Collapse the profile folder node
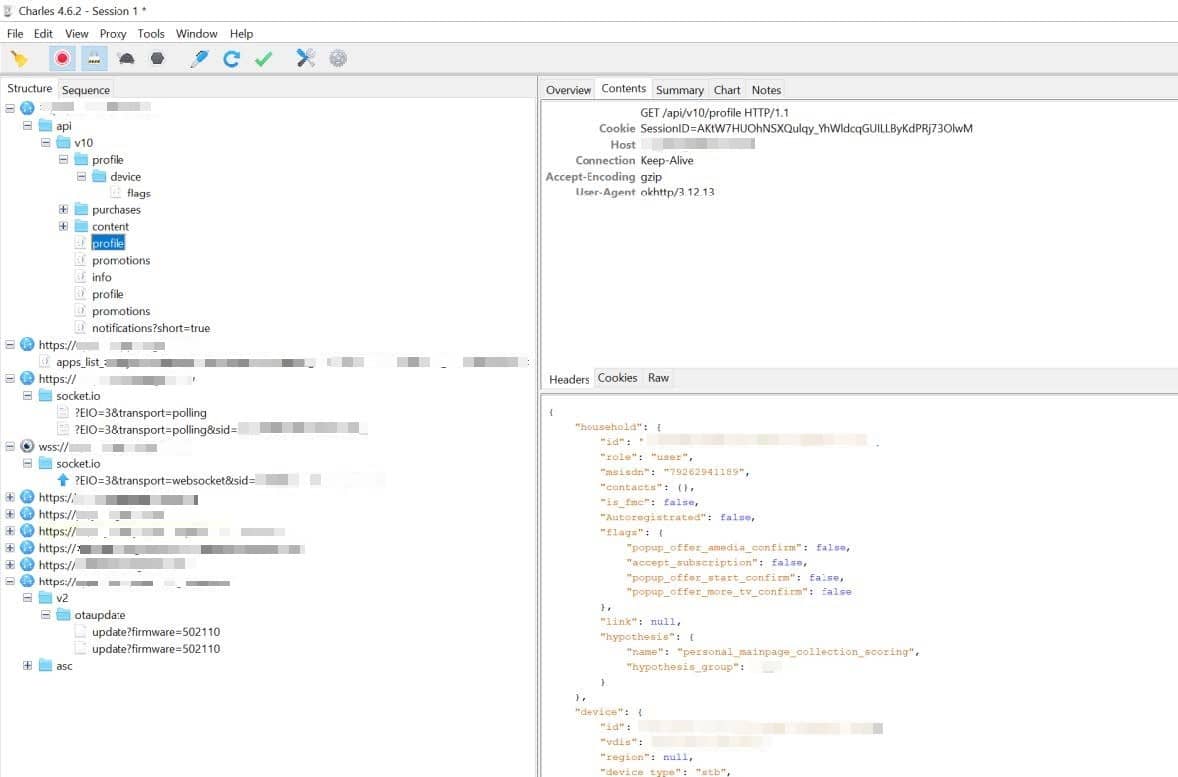Image resolution: width=1178 pixels, height=777 pixels. (64, 159)
